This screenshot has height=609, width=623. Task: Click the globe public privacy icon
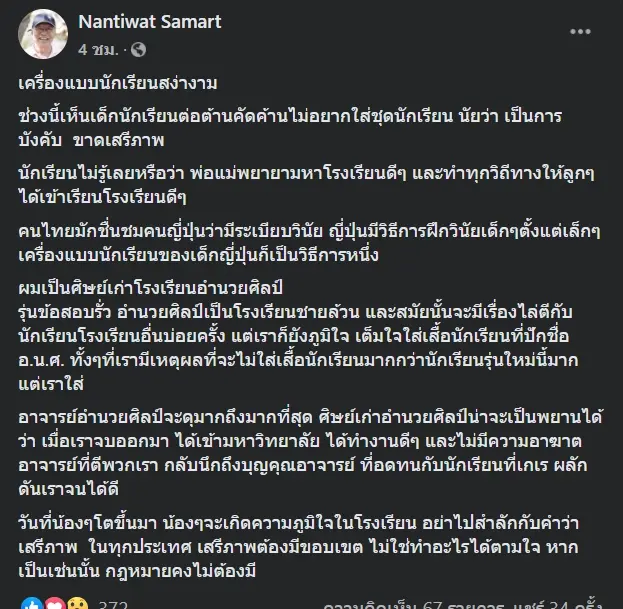pos(137,48)
